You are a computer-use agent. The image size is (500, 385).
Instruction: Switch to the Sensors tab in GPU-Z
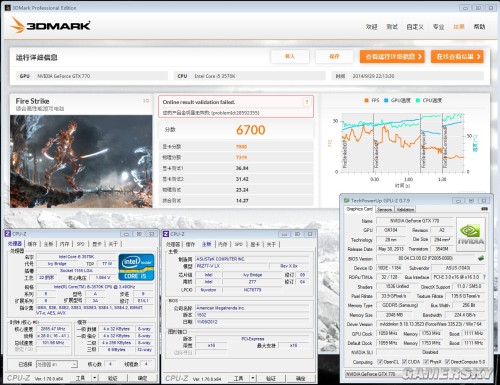(x=385, y=209)
